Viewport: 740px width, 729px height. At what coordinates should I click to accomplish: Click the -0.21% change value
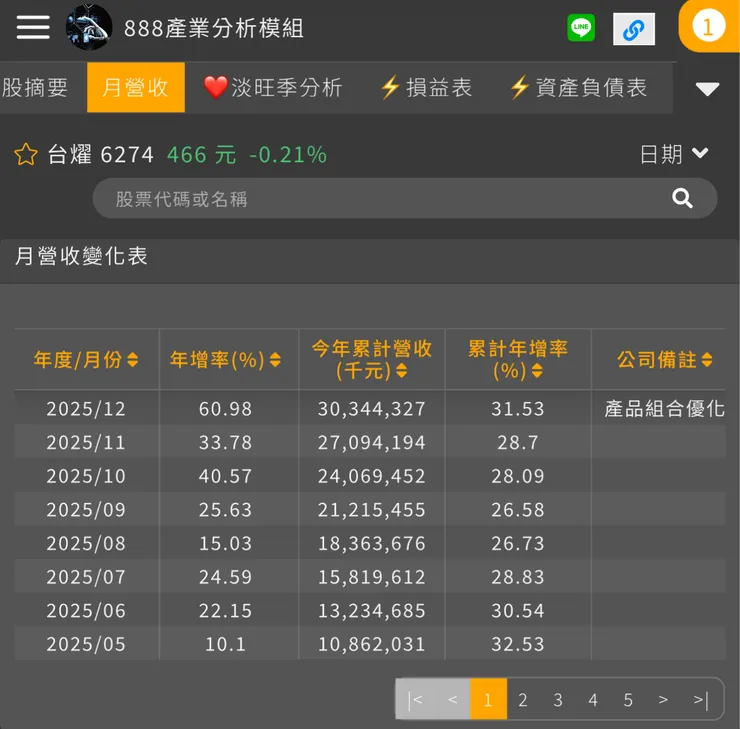[x=288, y=155]
